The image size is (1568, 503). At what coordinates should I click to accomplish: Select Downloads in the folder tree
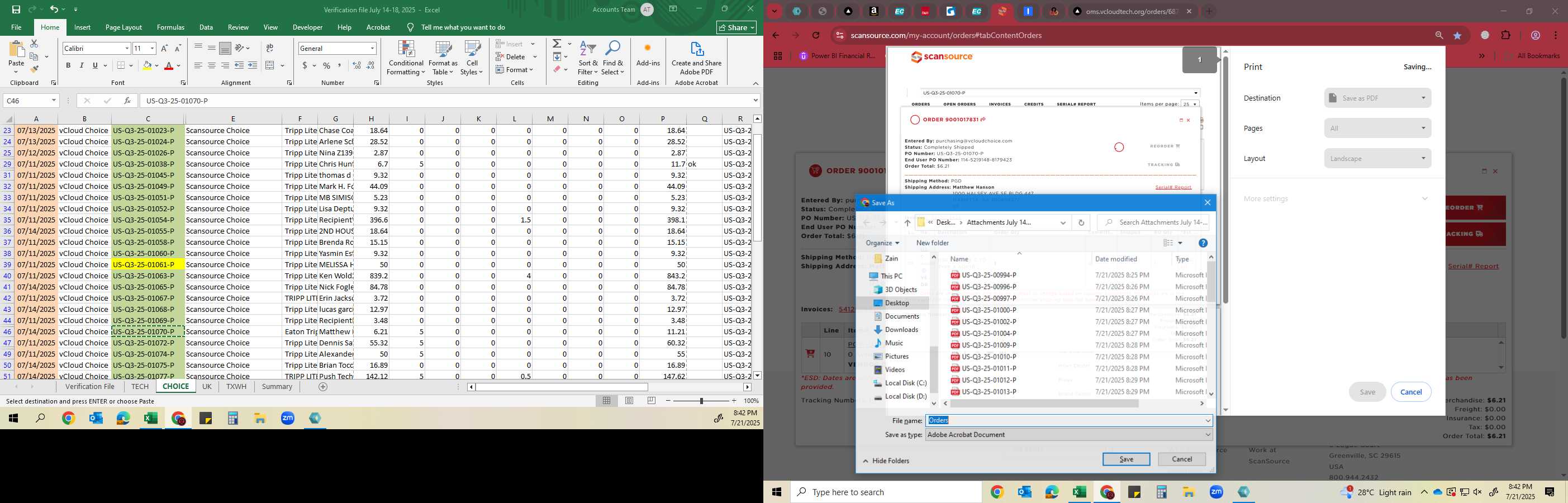901,329
